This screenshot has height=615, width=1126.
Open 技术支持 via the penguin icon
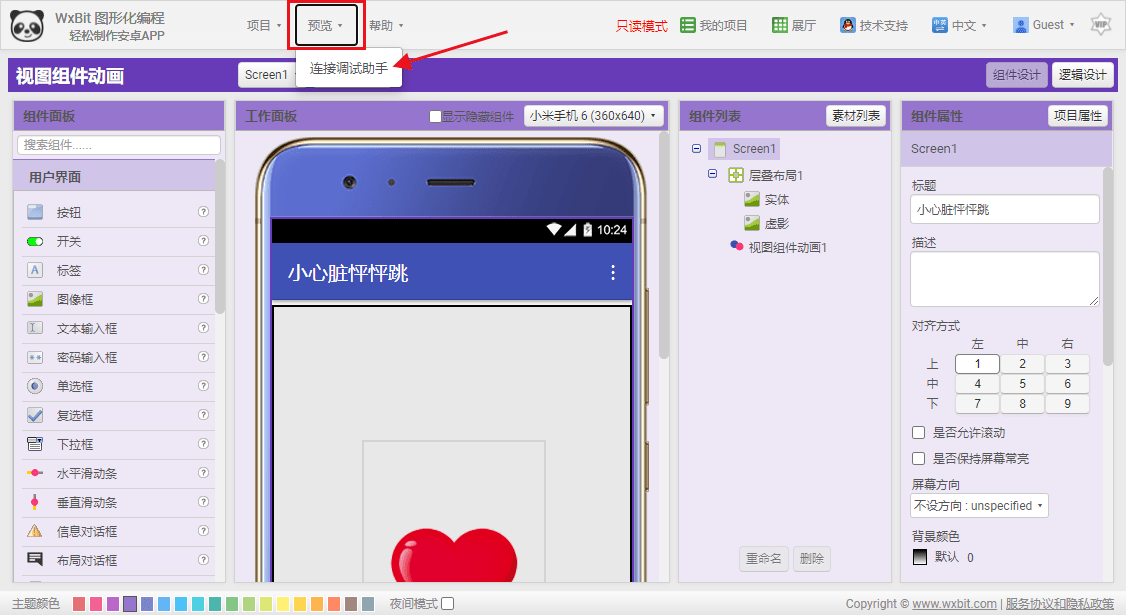848,25
